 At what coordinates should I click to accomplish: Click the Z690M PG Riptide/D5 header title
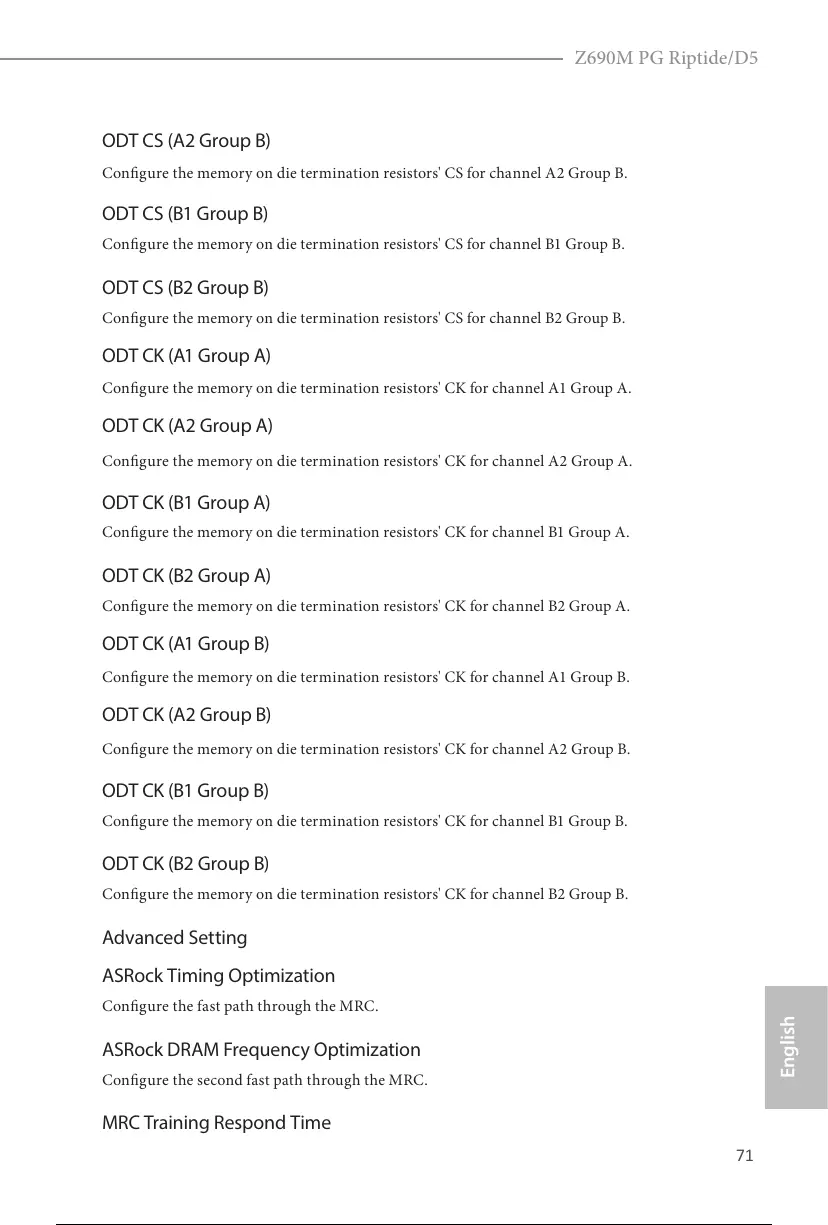point(665,57)
